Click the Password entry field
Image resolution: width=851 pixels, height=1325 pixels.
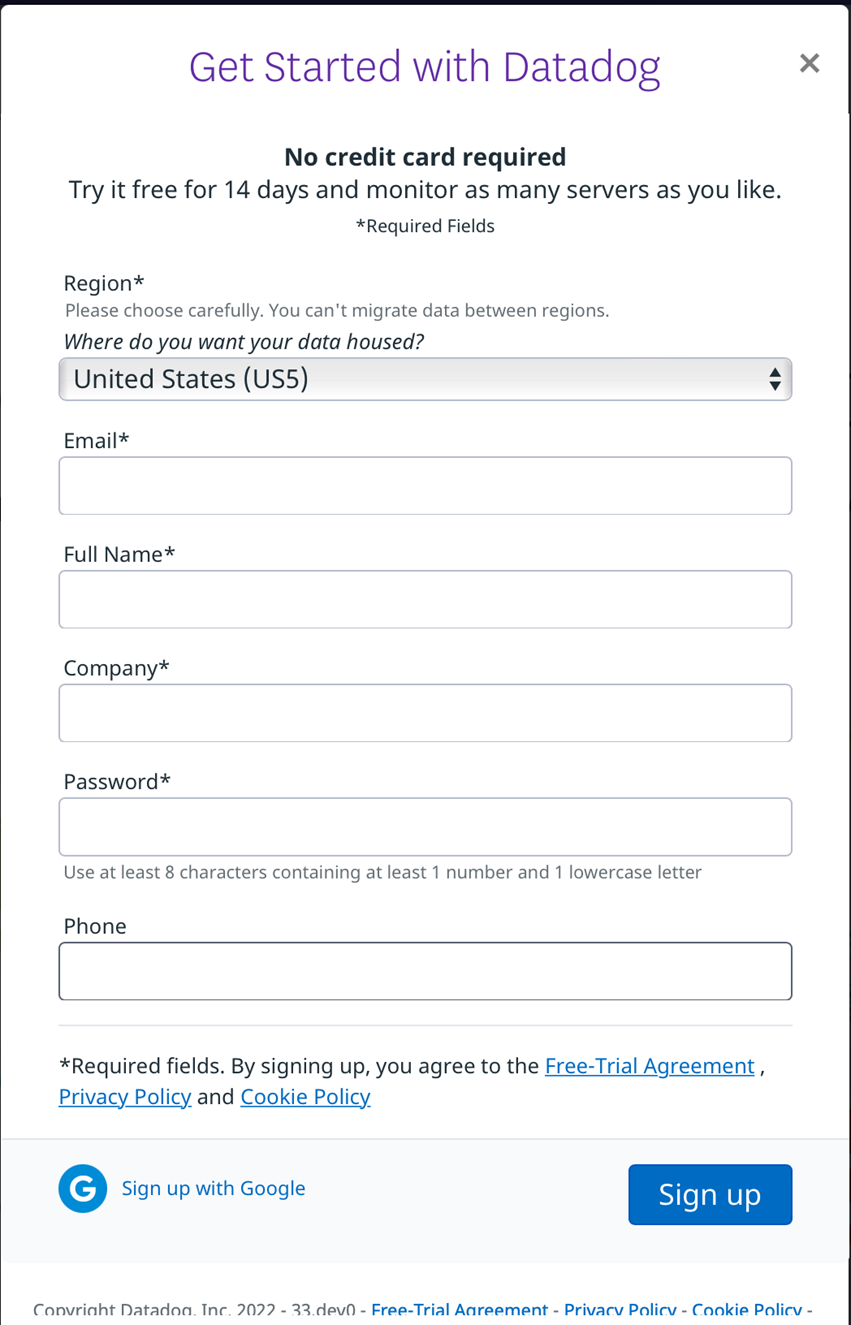pyautogui.click(x=425, y=827)
